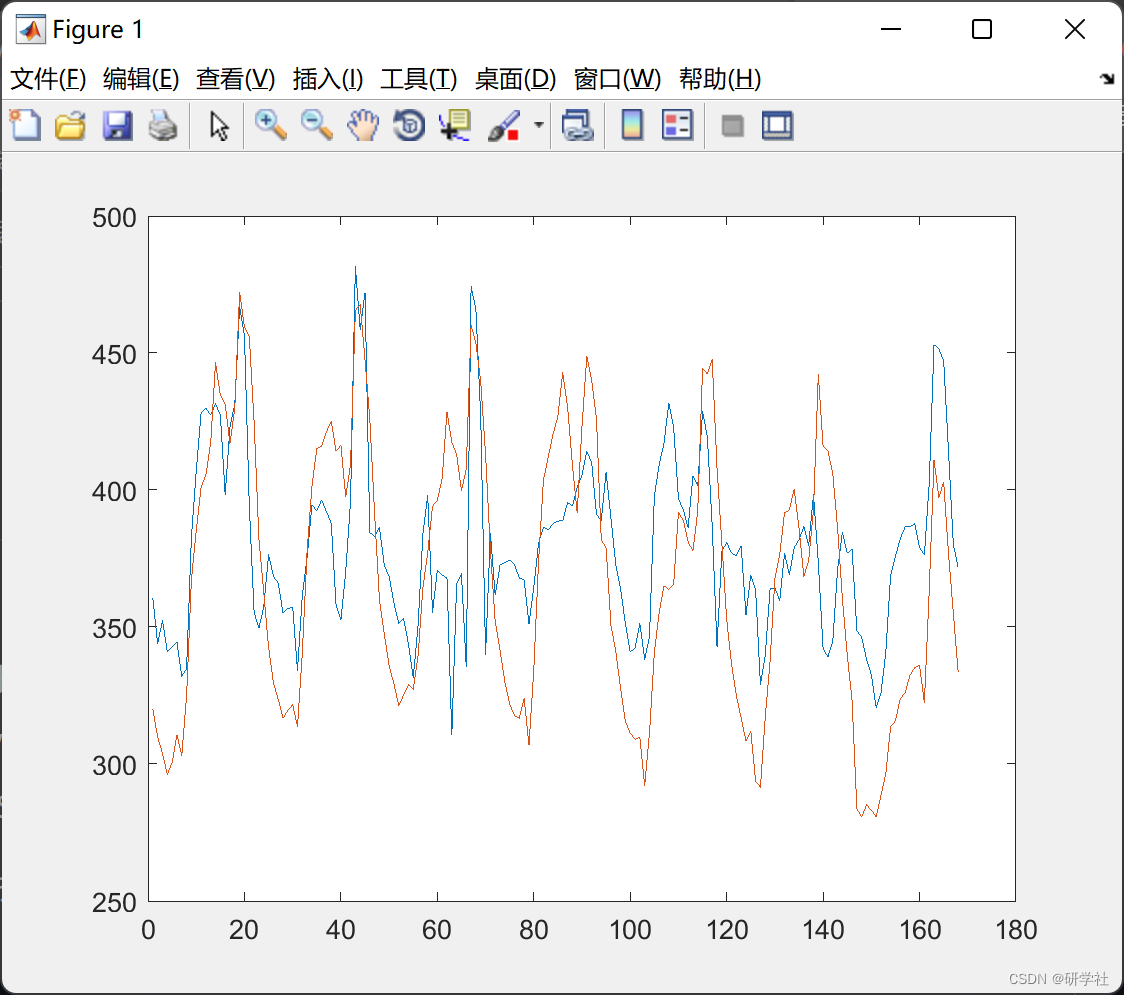Select the Edit Plot arrow tool
Viewport: 1124px width, 995px height.
(x=219, y=126)
